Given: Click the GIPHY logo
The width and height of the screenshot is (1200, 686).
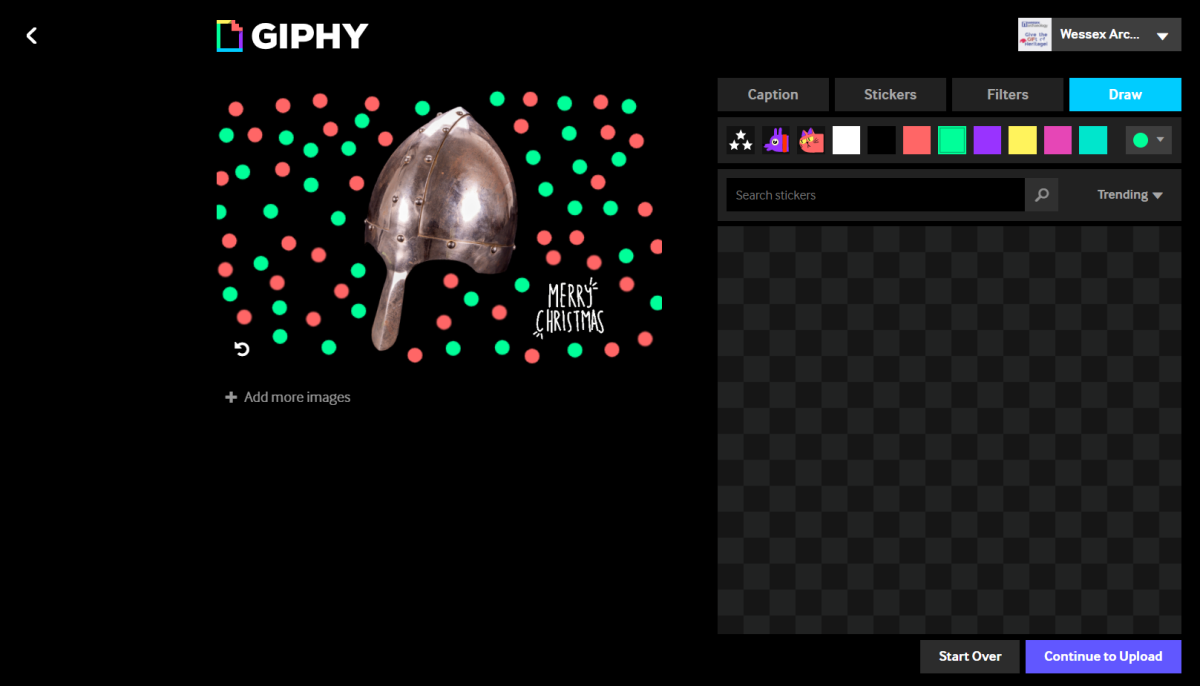Looking at the screenshot, I should (x=292, y=36).
